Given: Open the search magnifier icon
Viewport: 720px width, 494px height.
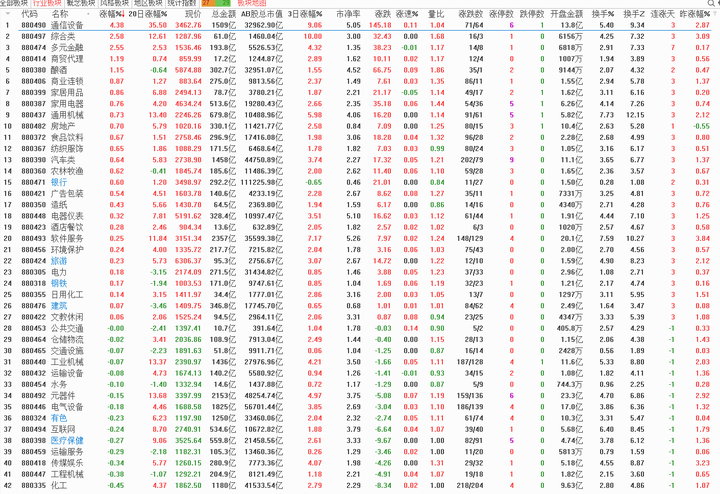Looking at the screenshot, I should [711, 3].
